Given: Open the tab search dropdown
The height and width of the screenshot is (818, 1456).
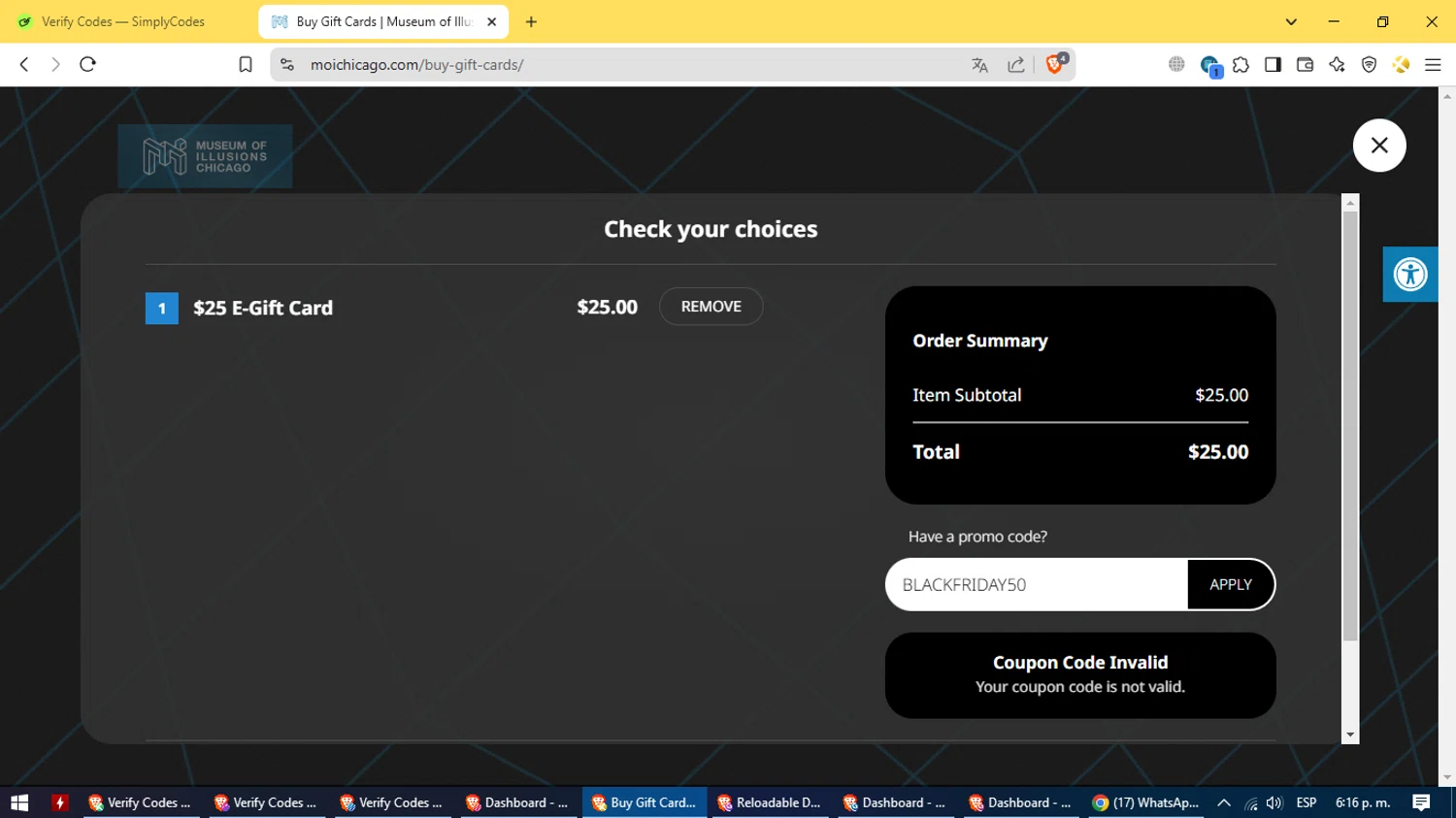Looking at the screenshot, I should point(1291,21).
